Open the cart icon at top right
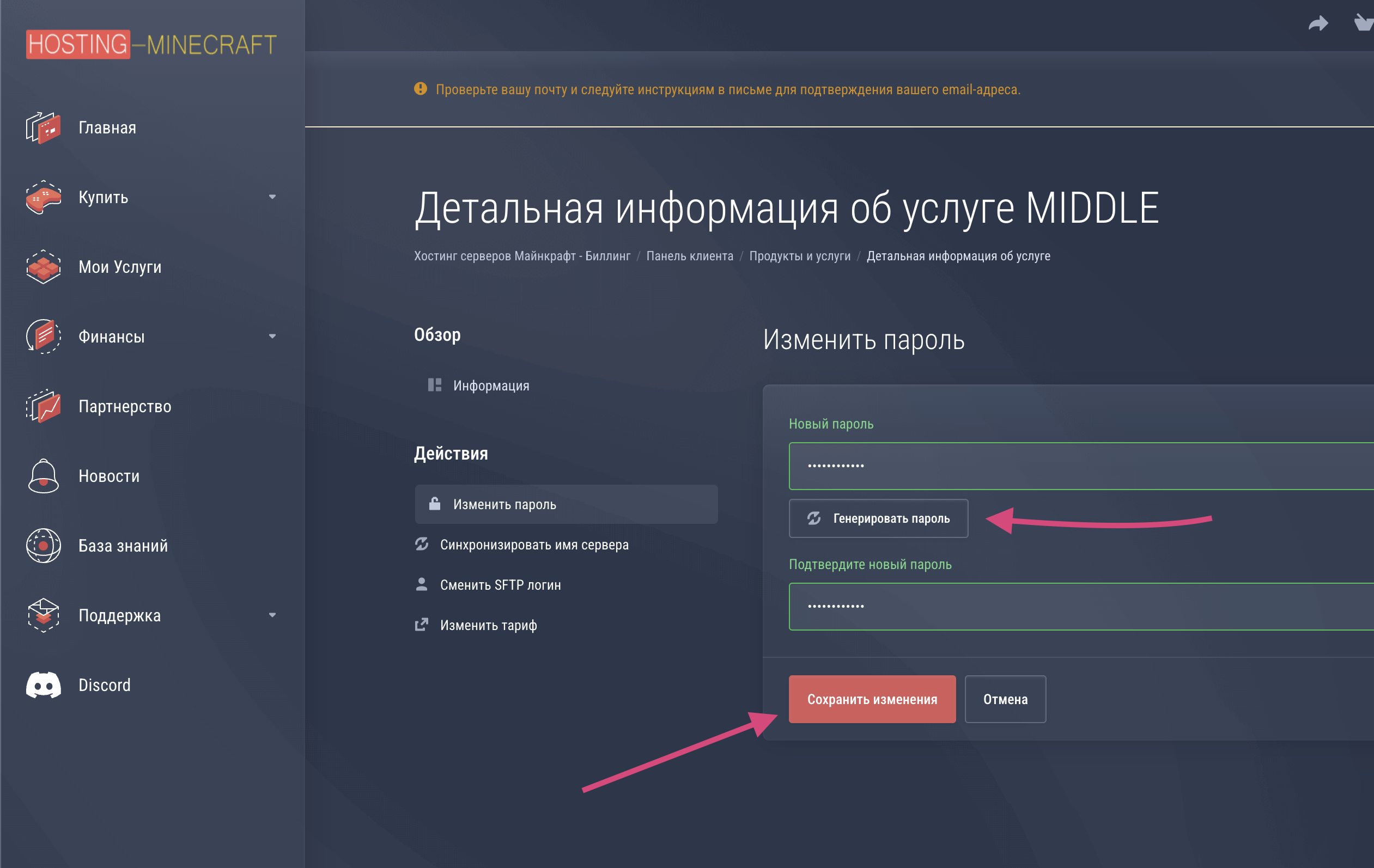Screen dimensions: 1374x868 pos(1364,23)
